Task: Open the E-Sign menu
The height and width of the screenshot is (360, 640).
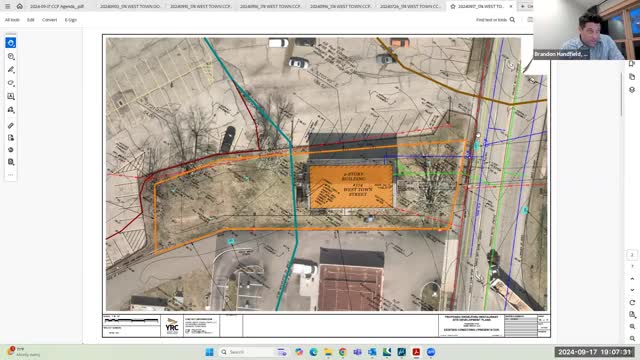Action: (x=71, y=20)
